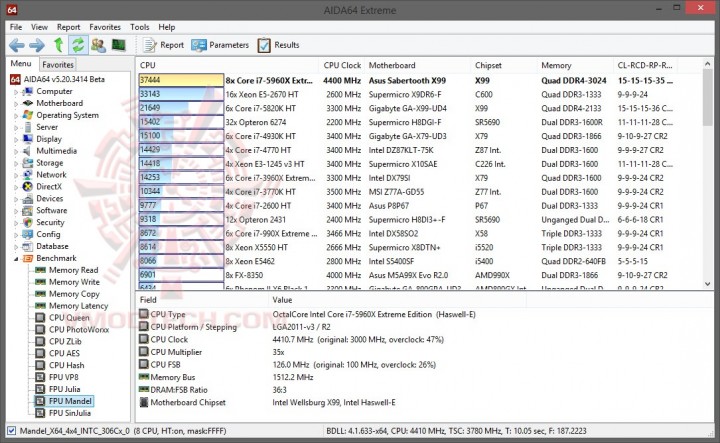Click the results list scroll up arrow

(x=708, y=64)
